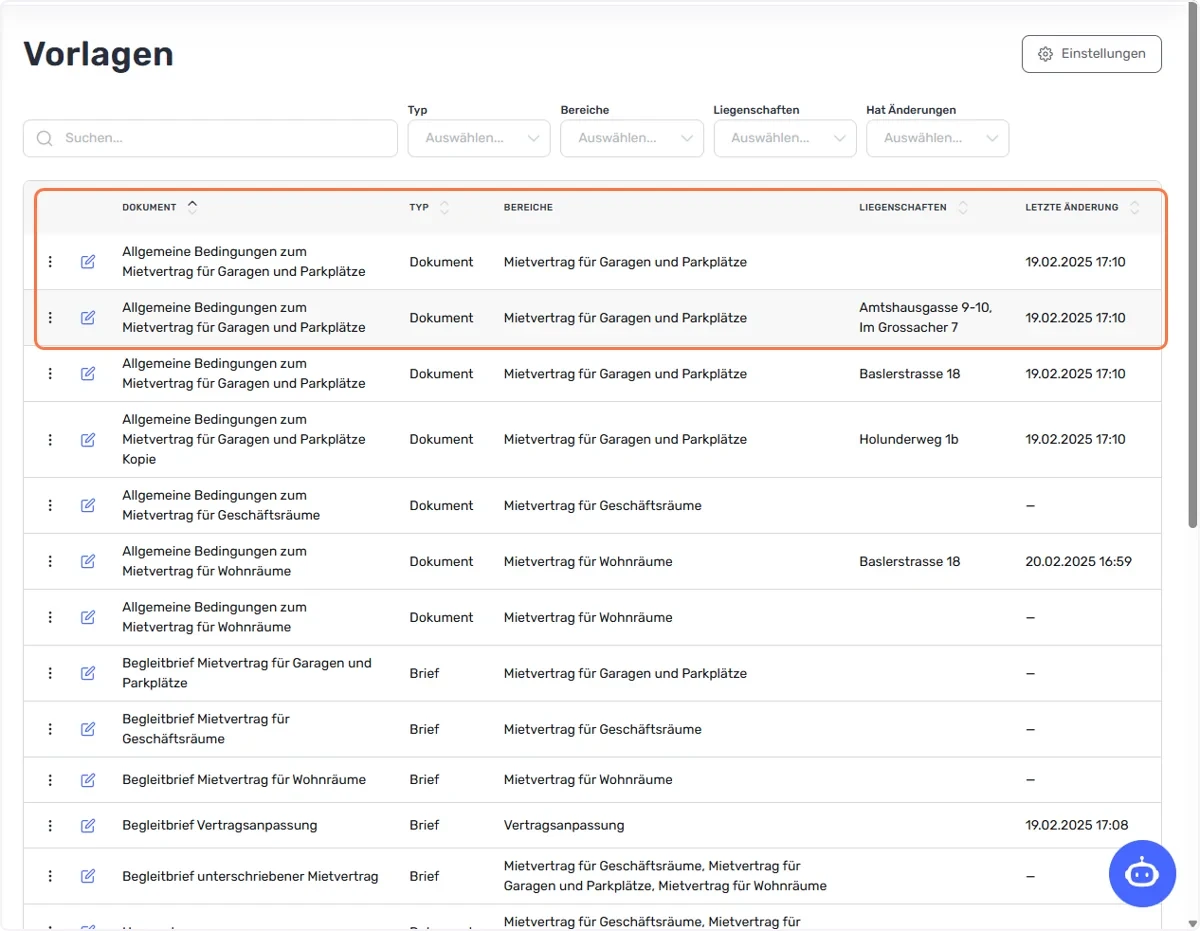Open the Typ filter dropdown
This screenshot has width=1200, height=931.
[479, 138]
